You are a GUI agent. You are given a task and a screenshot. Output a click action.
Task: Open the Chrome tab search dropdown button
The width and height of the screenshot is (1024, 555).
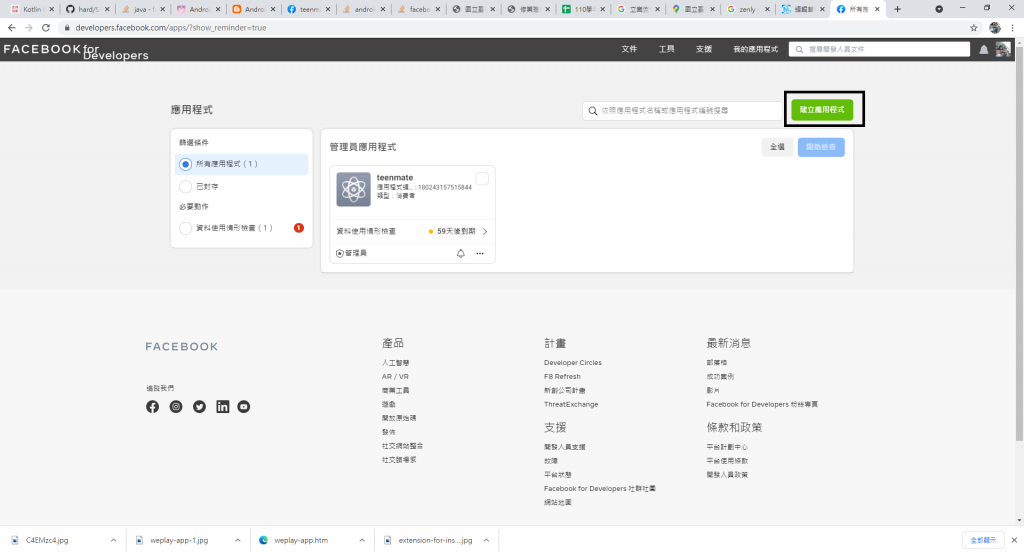(938, 9)
